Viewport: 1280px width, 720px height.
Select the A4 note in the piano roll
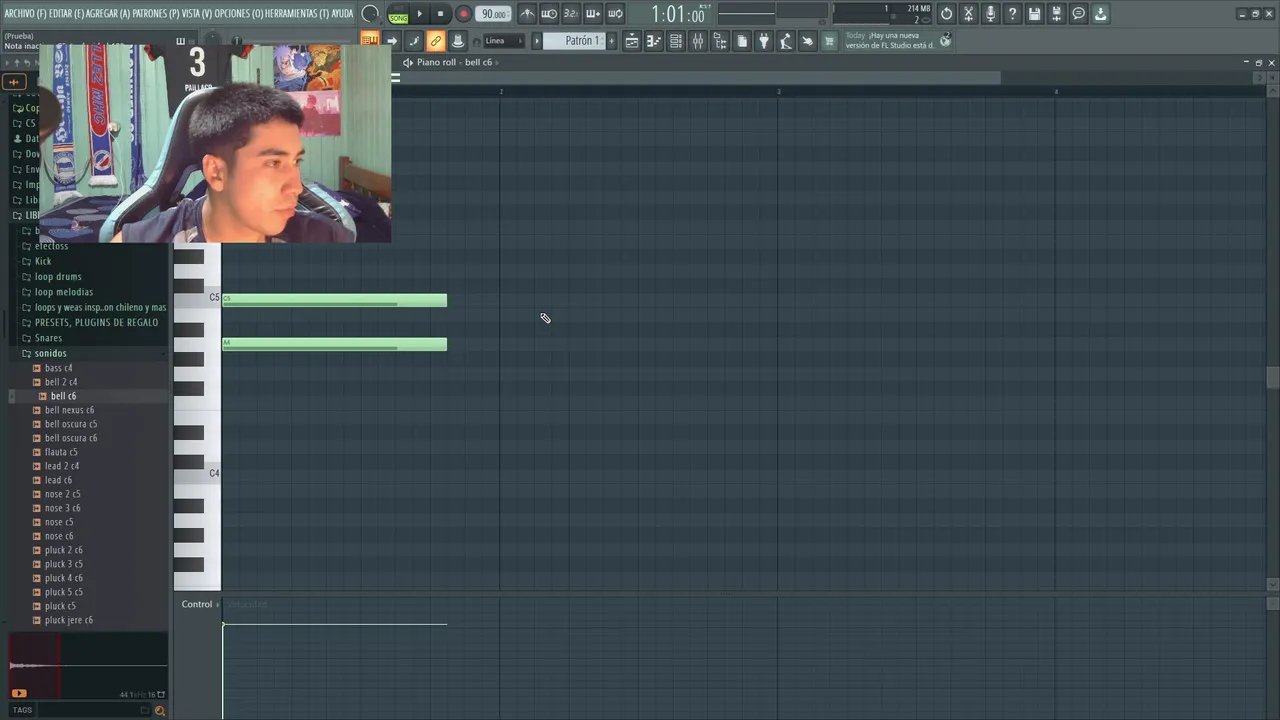click(x=334, y=344)
